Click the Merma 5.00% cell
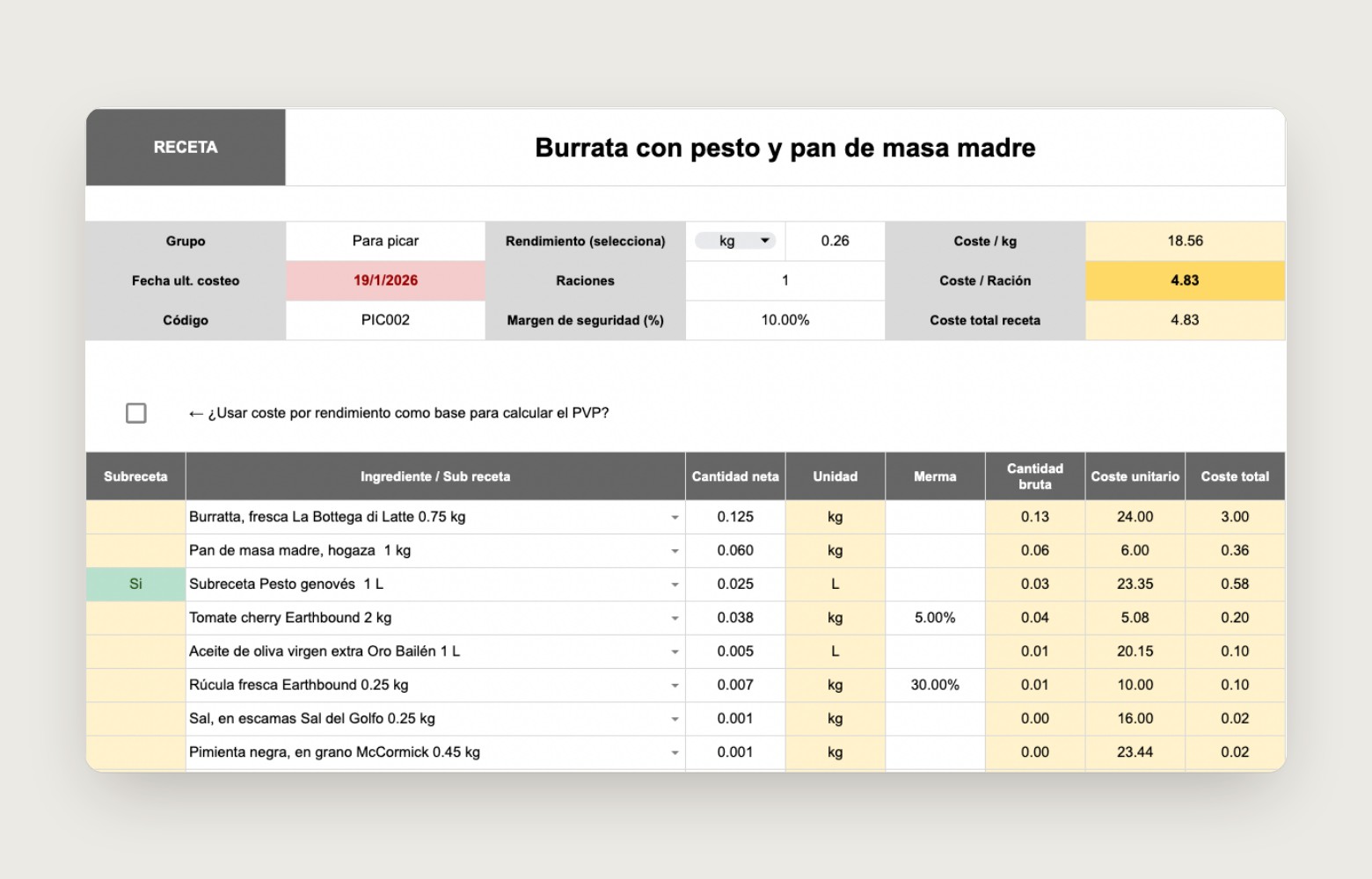Screen dimensions: 1372x879 935,618
